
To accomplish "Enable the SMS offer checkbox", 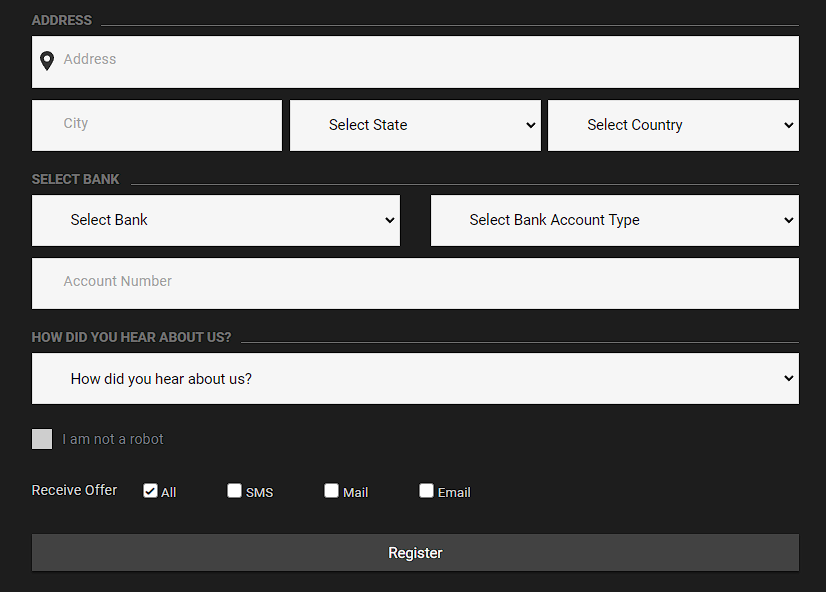I will pos(234,490).
